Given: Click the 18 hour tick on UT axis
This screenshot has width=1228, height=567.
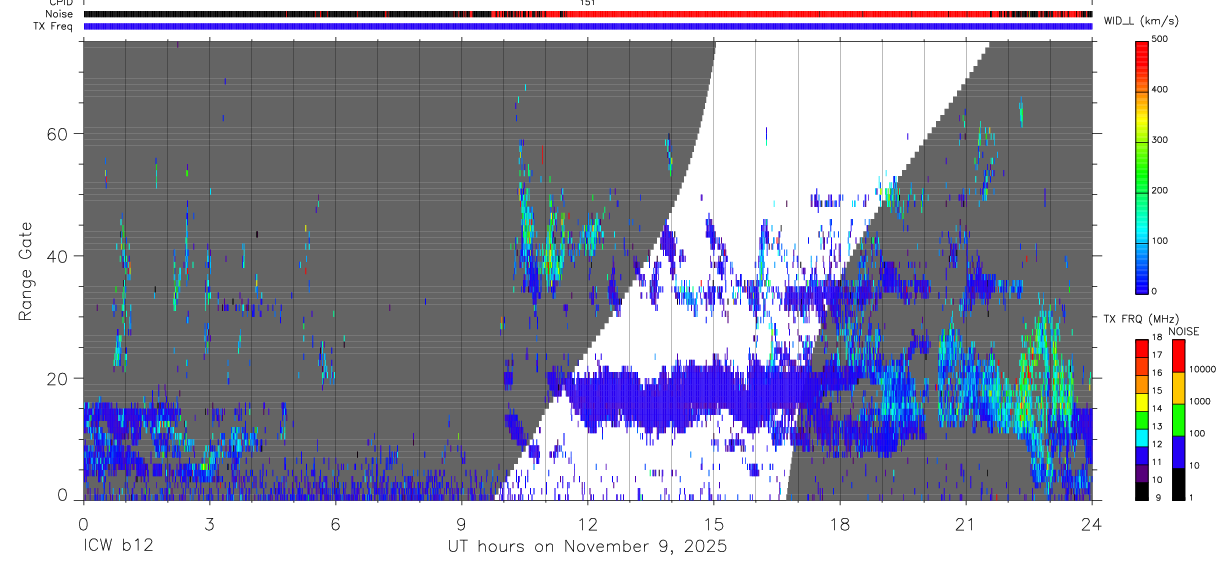Looking at the screenshot, I should coord(840,523).
